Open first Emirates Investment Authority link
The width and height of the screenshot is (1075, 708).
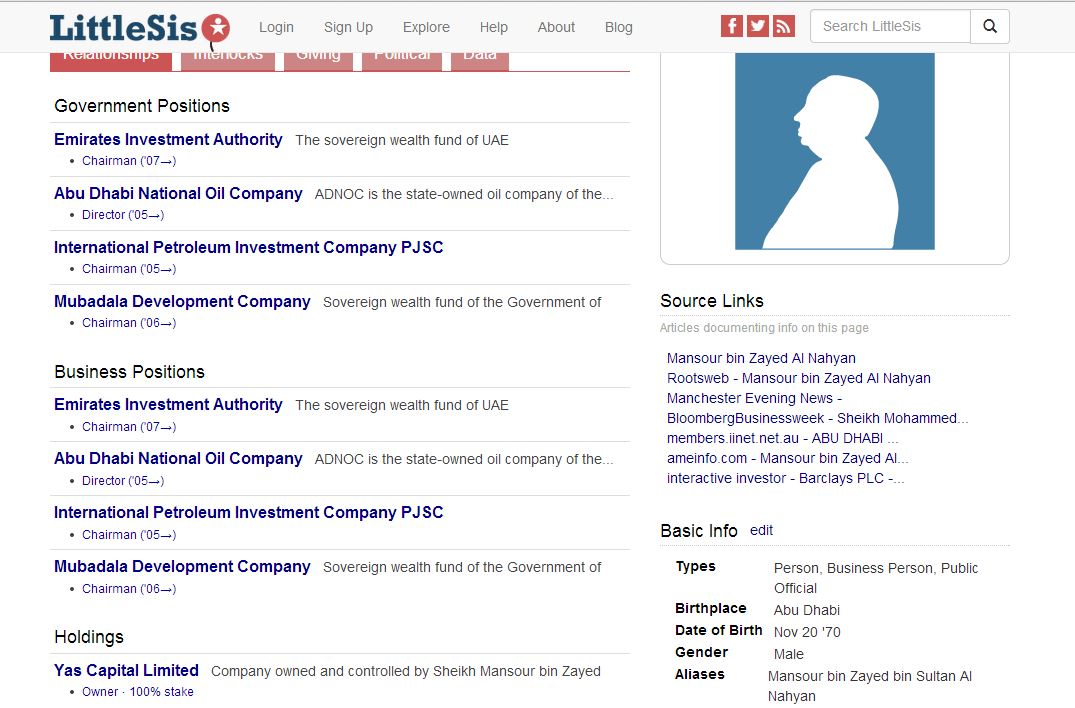coord(168,140)
